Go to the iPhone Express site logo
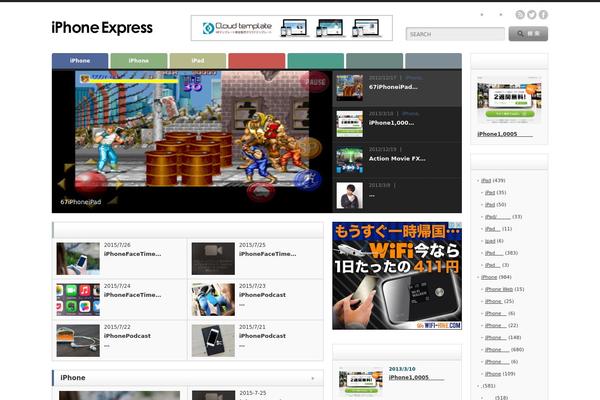Screen dimensions: 600x400 tap(102, 28)
